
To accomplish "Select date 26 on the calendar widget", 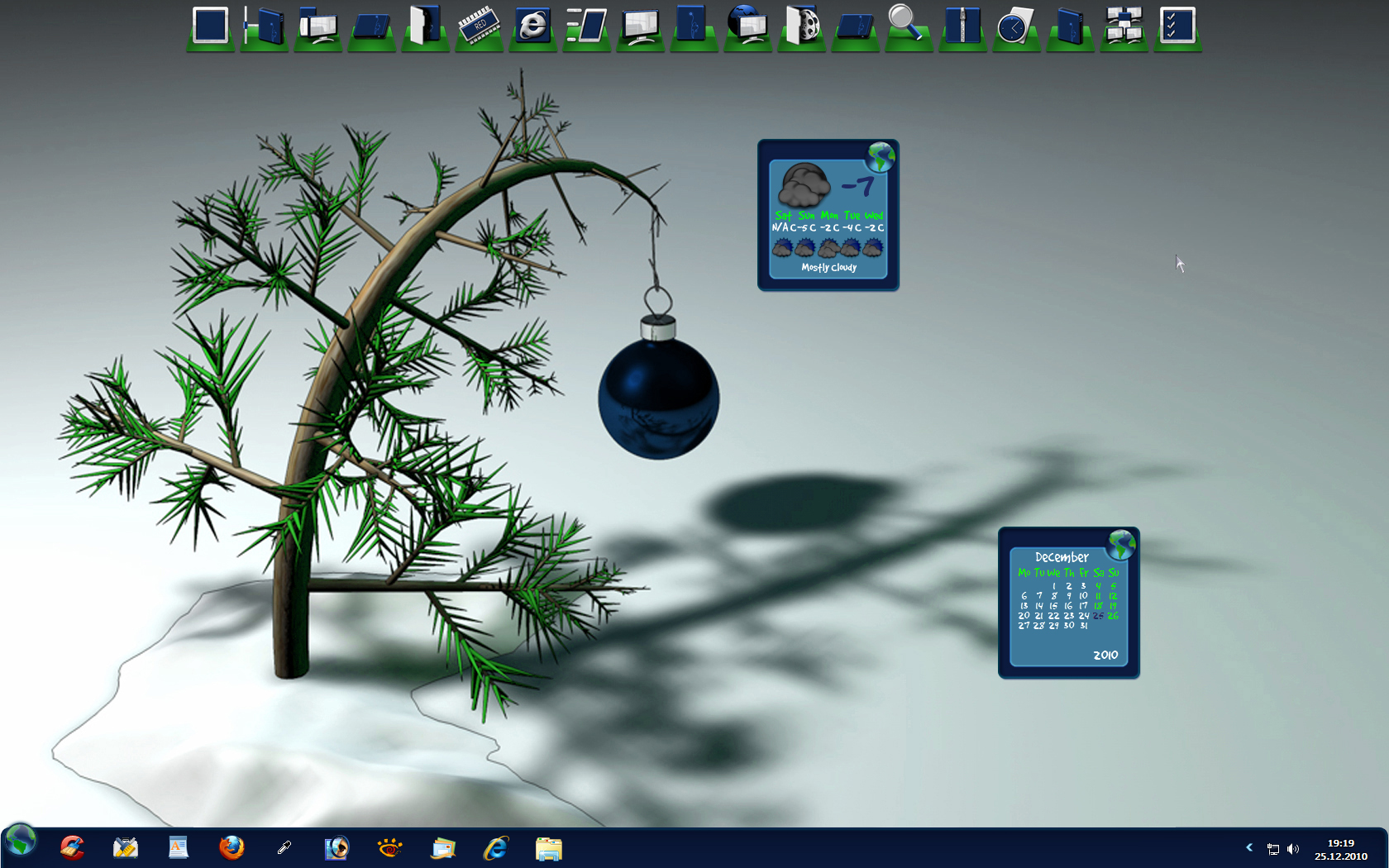I will (x=1113, y=616).
